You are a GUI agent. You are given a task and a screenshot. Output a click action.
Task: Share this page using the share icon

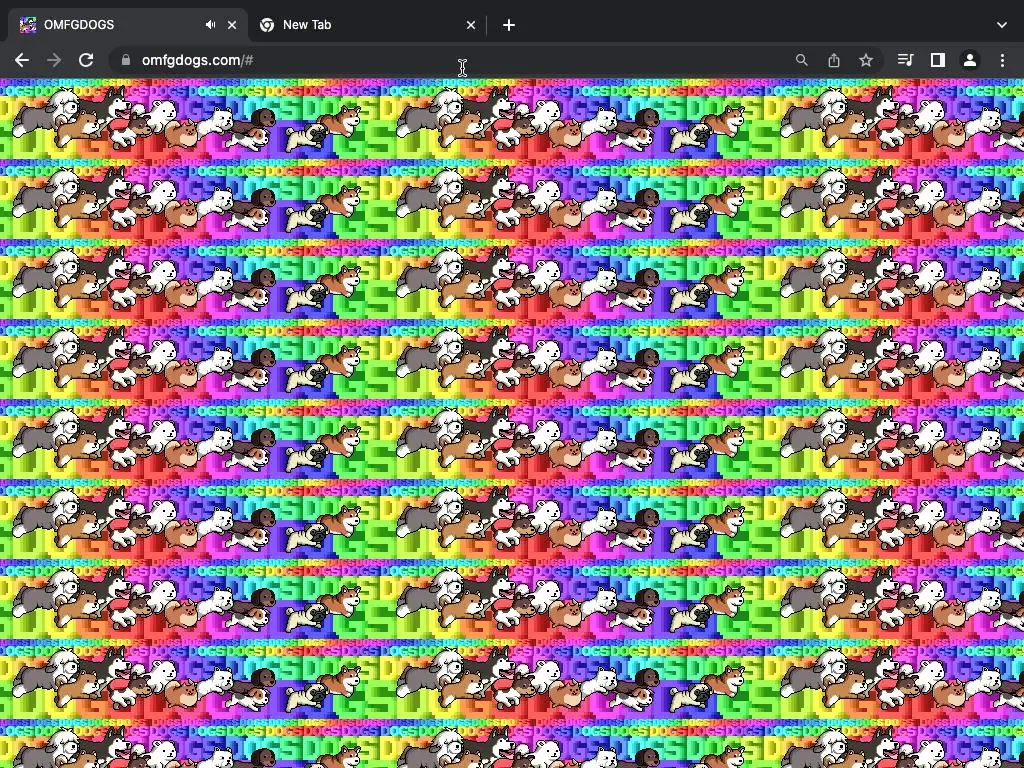834,60
